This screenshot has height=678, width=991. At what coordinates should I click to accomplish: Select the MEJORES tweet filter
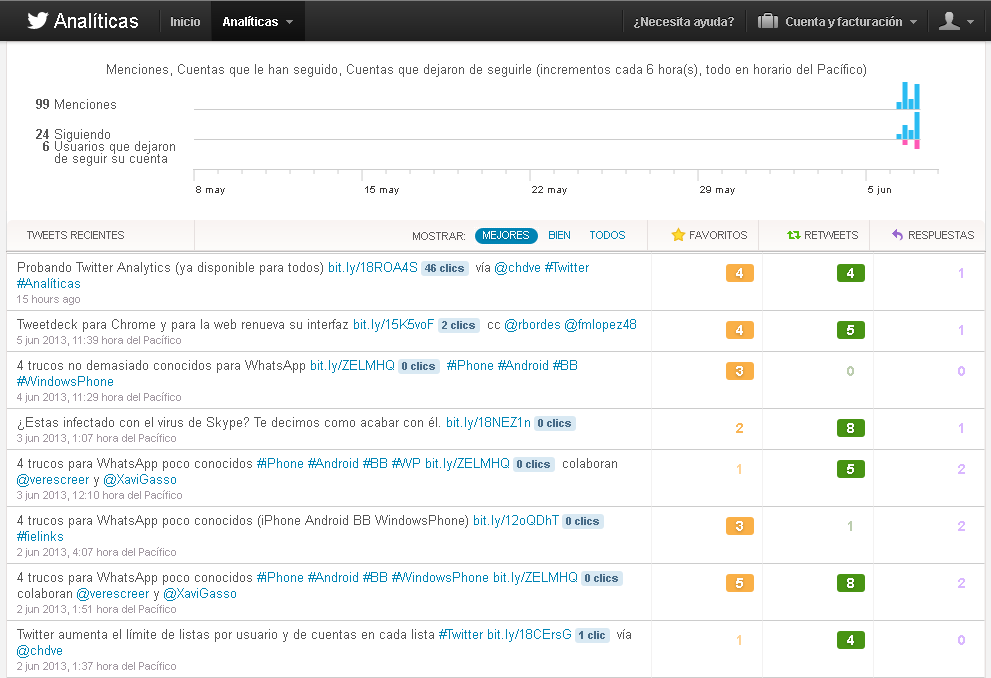[506, 236]
